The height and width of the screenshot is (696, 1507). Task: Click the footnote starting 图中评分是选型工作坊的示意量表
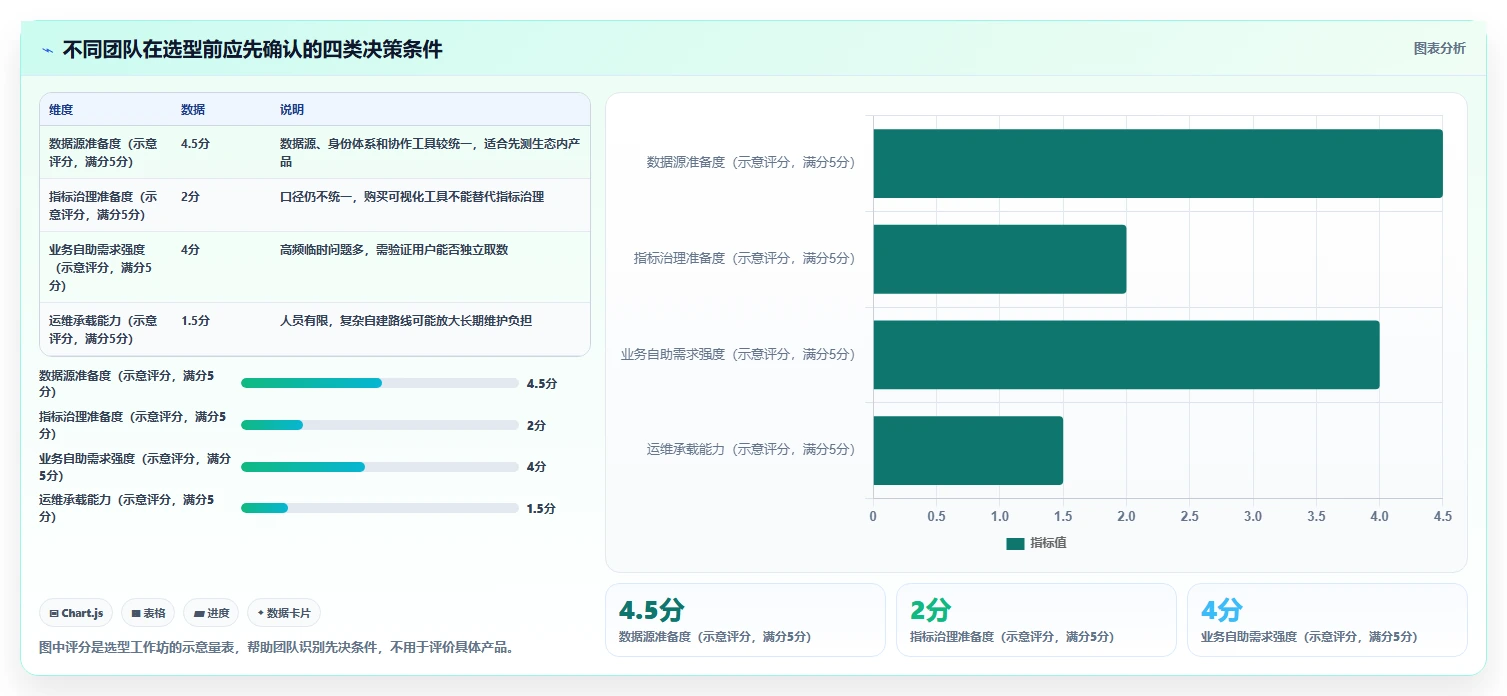click(x=277, y=647)
